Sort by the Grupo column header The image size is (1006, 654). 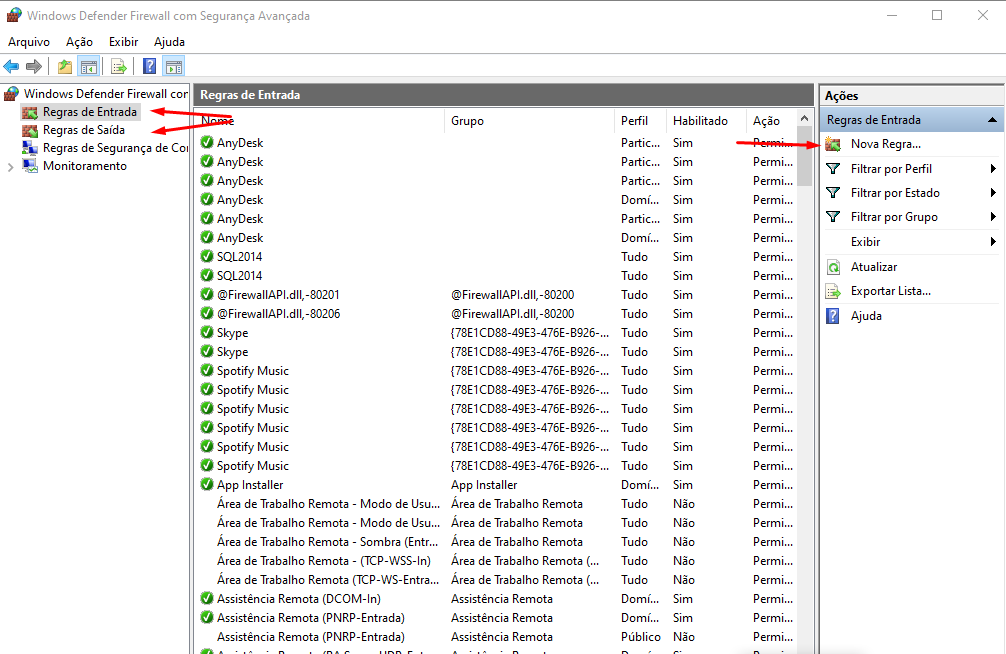tap(529, 121)
